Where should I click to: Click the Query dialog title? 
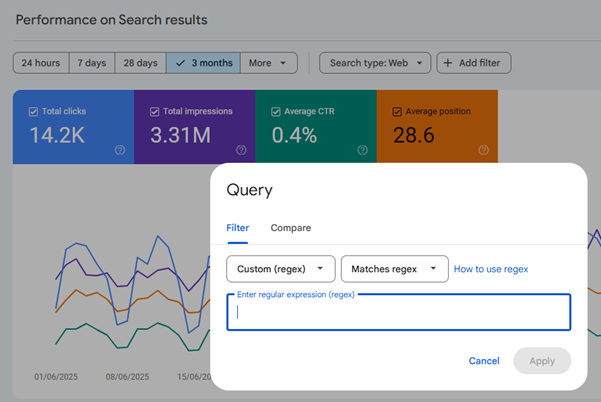click(250, 190)
